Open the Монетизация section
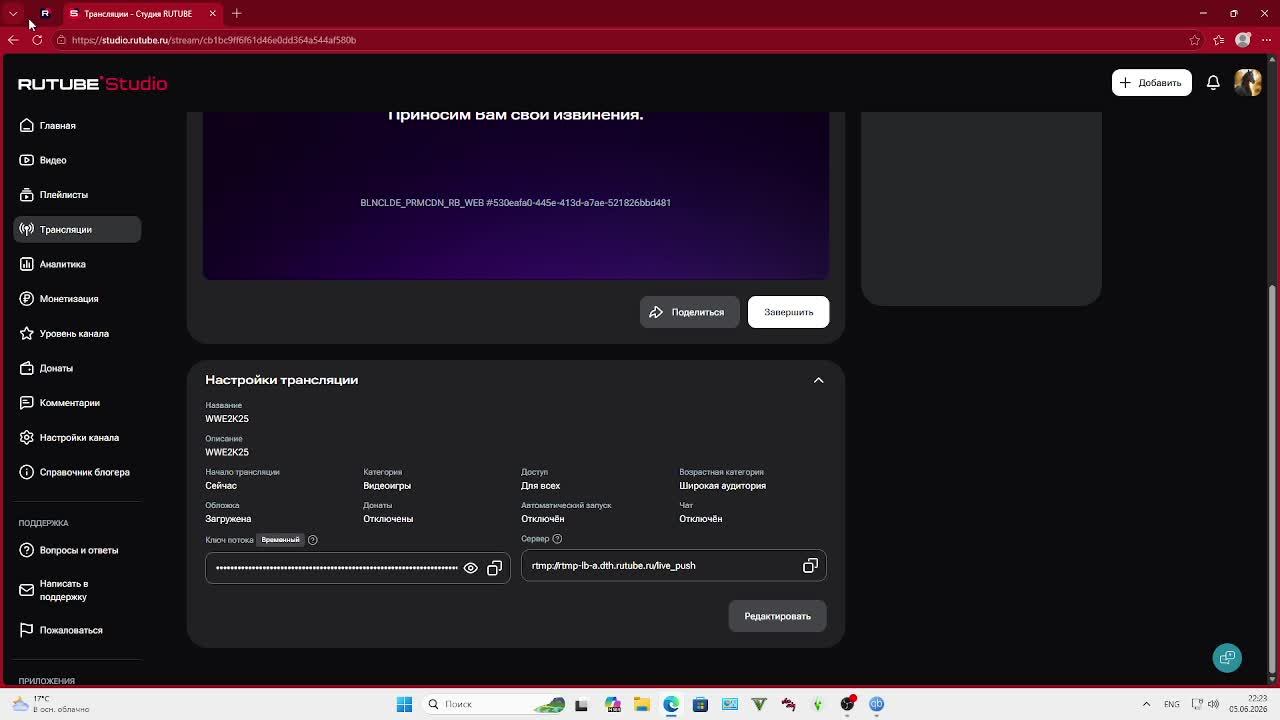 pyautogui.click(x=68, y=299)
